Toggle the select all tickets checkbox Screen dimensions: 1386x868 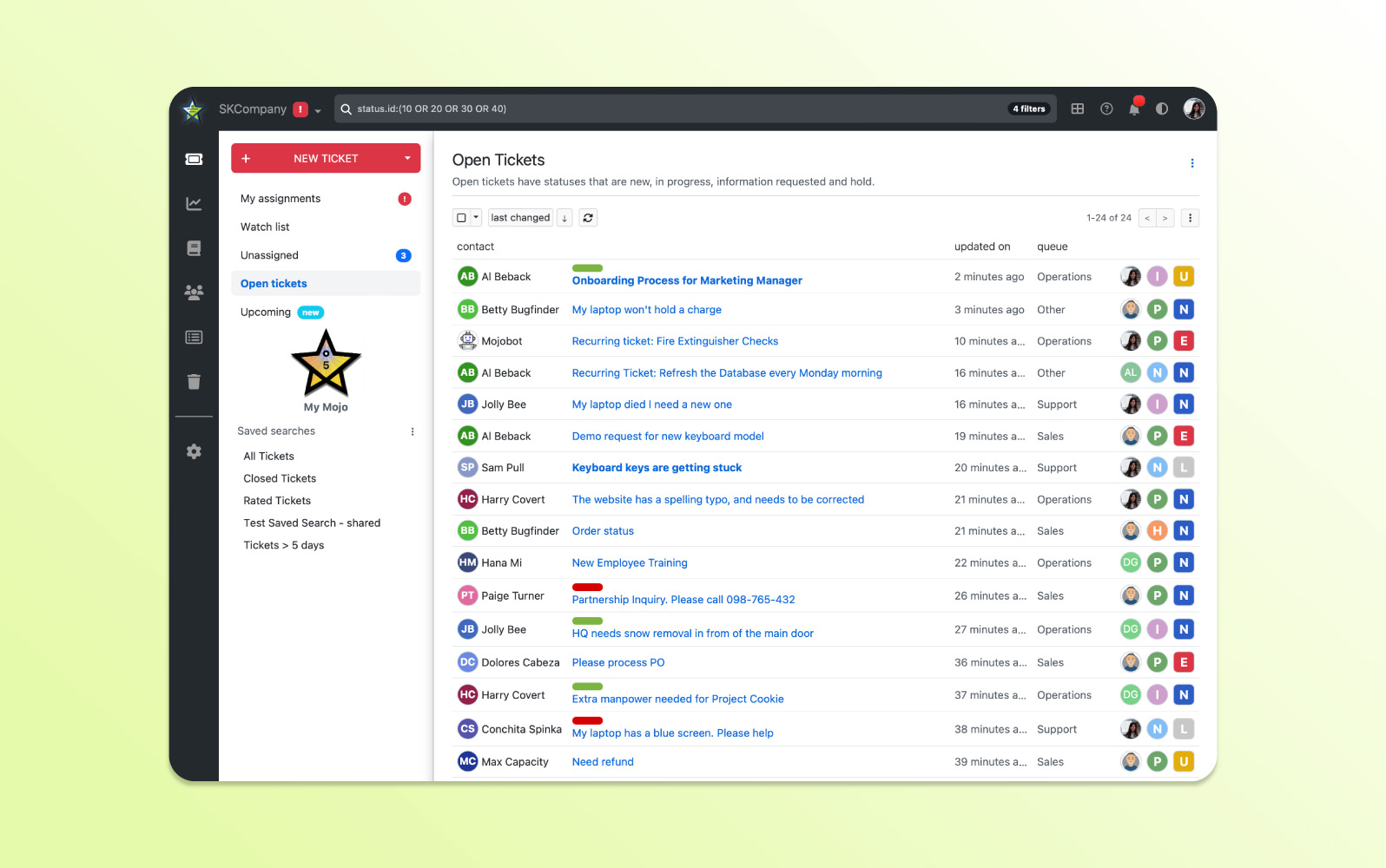(462, 218)
